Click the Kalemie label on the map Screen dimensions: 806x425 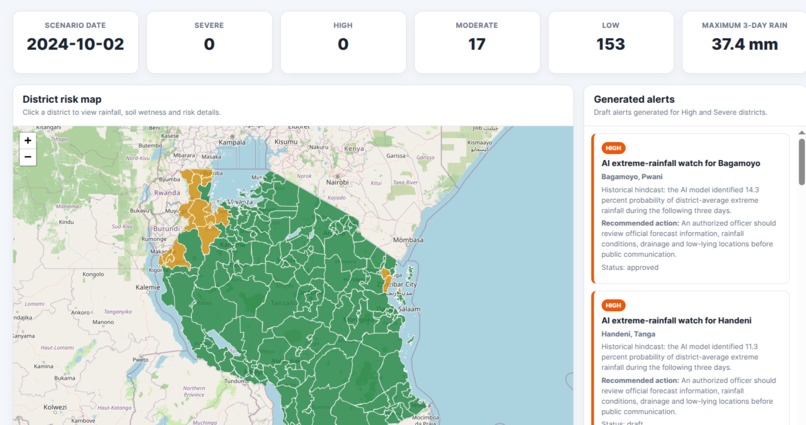148,287
